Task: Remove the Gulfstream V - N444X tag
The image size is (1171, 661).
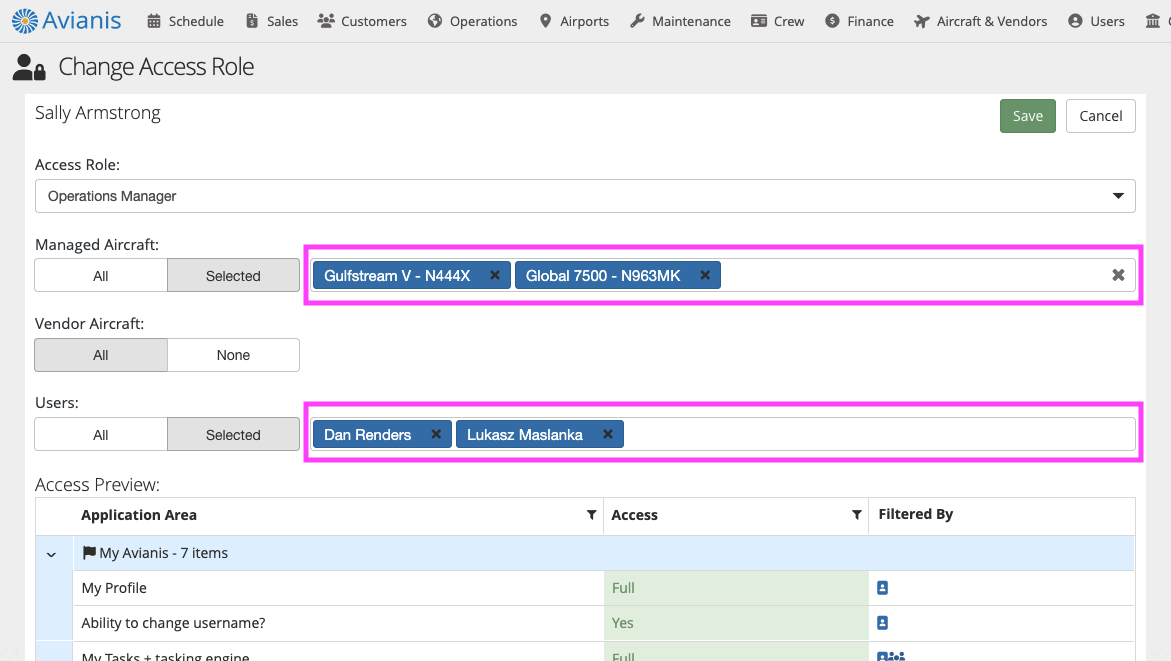Action: click(494, 275)
